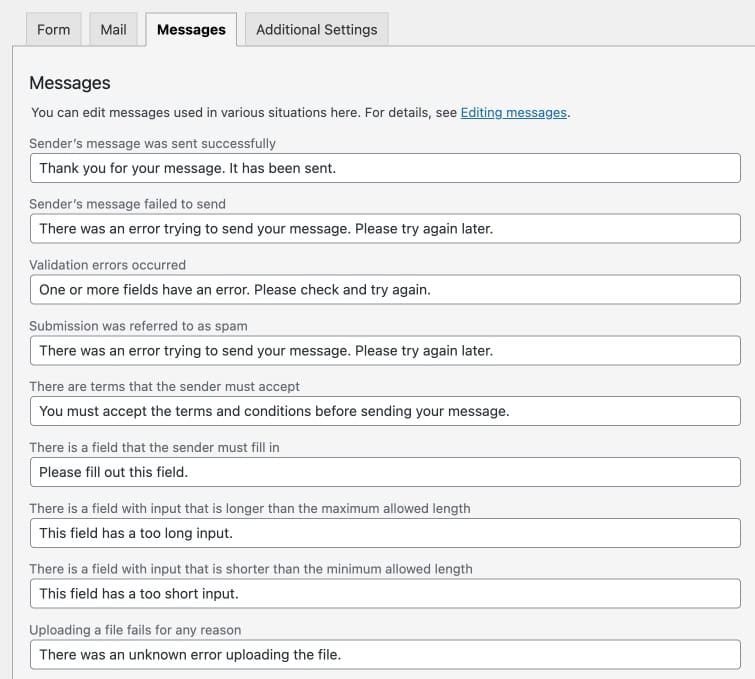Click label about longer than maximum allowed length
The image size is (755, 679).
click(250, 509)
